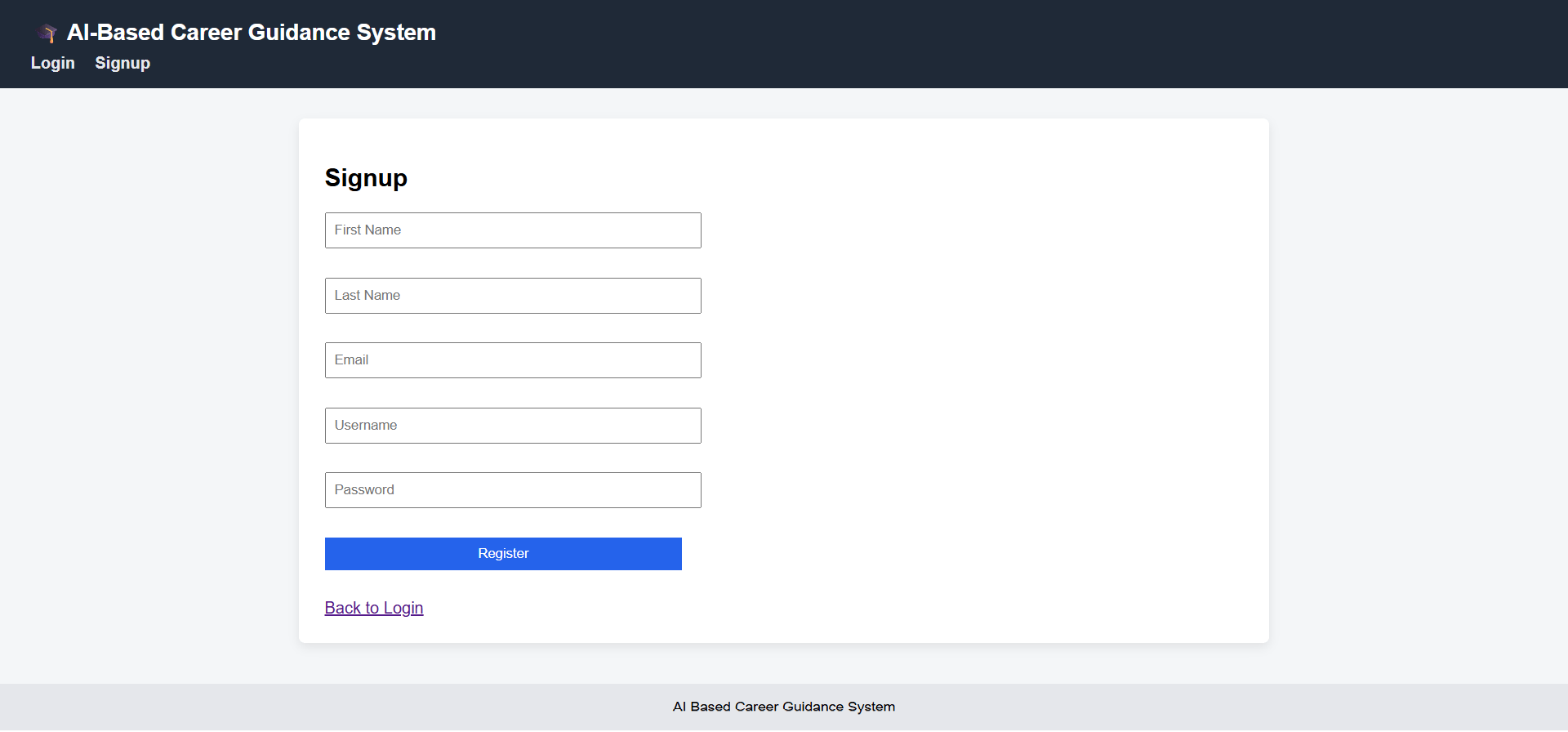Click the graduation cap logo icon
The width and height of the screenshot is (1568, 732).
(48, 33)
